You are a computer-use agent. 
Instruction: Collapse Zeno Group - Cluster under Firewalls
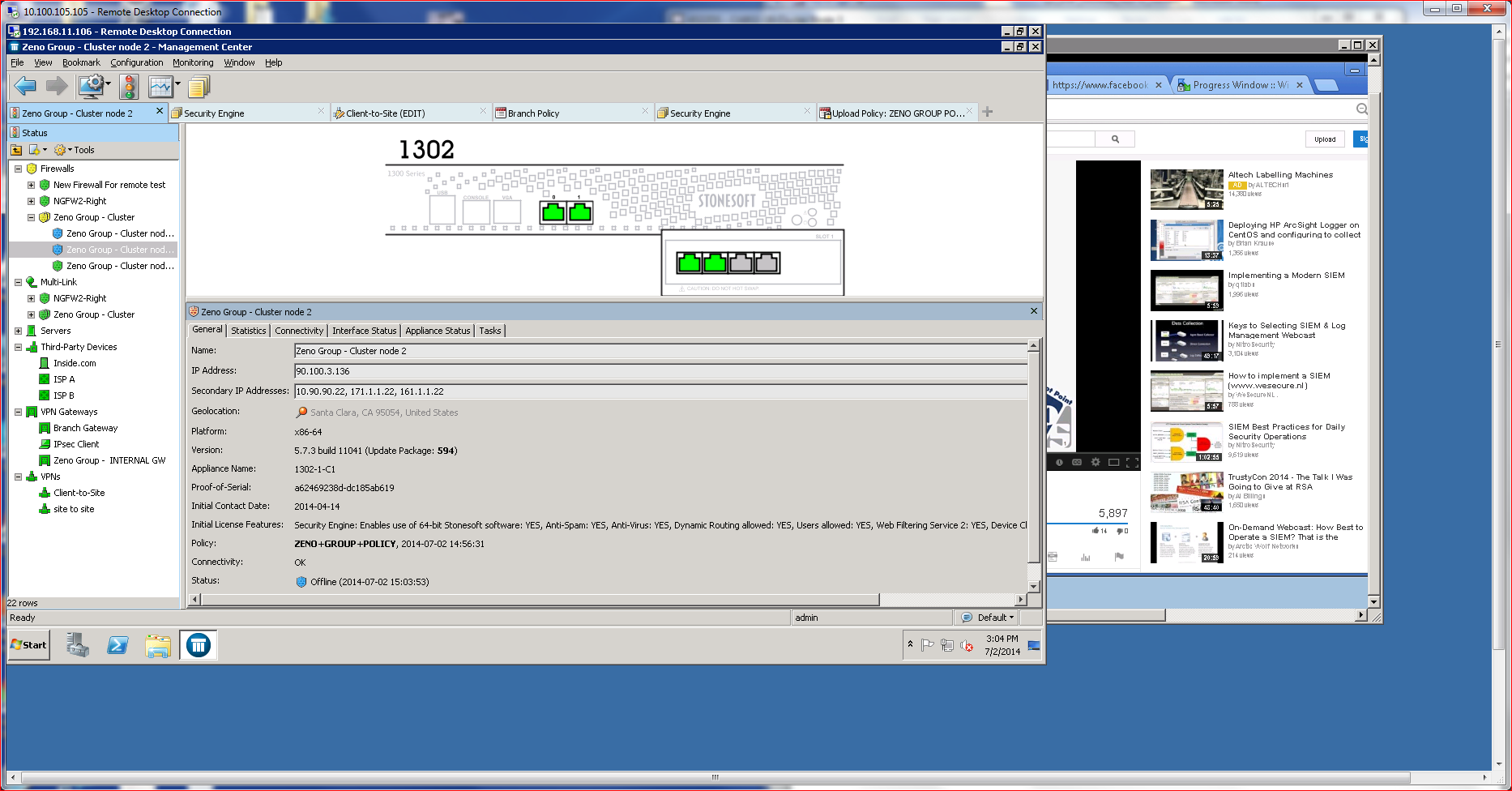[31, 217]
